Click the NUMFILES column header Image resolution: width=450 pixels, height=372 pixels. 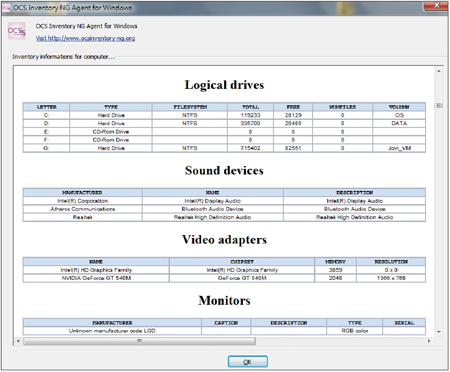pos(342,107)
